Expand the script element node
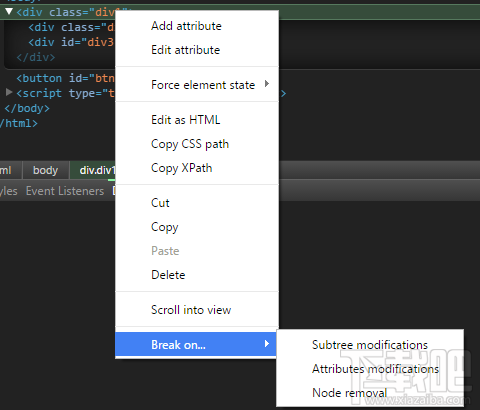This screenshot has width=480, height=410. [9, 92]
